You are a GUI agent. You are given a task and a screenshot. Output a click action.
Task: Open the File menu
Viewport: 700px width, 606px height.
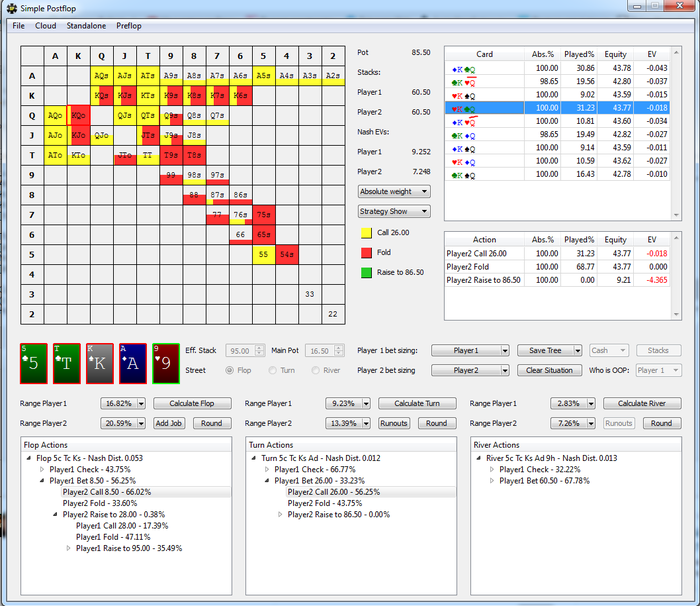(18, 25)
